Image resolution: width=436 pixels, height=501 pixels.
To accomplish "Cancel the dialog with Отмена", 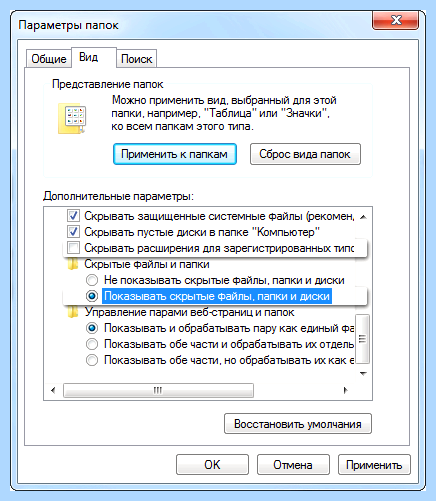I will [293, 465].
